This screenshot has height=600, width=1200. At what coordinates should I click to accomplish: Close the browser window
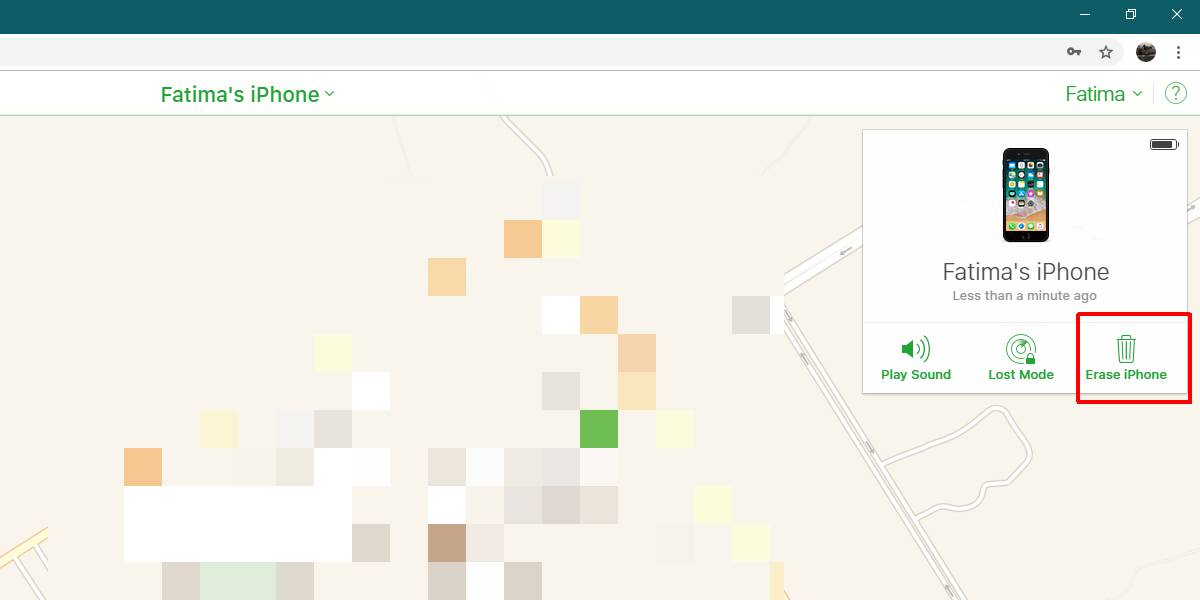point(1176,14)
